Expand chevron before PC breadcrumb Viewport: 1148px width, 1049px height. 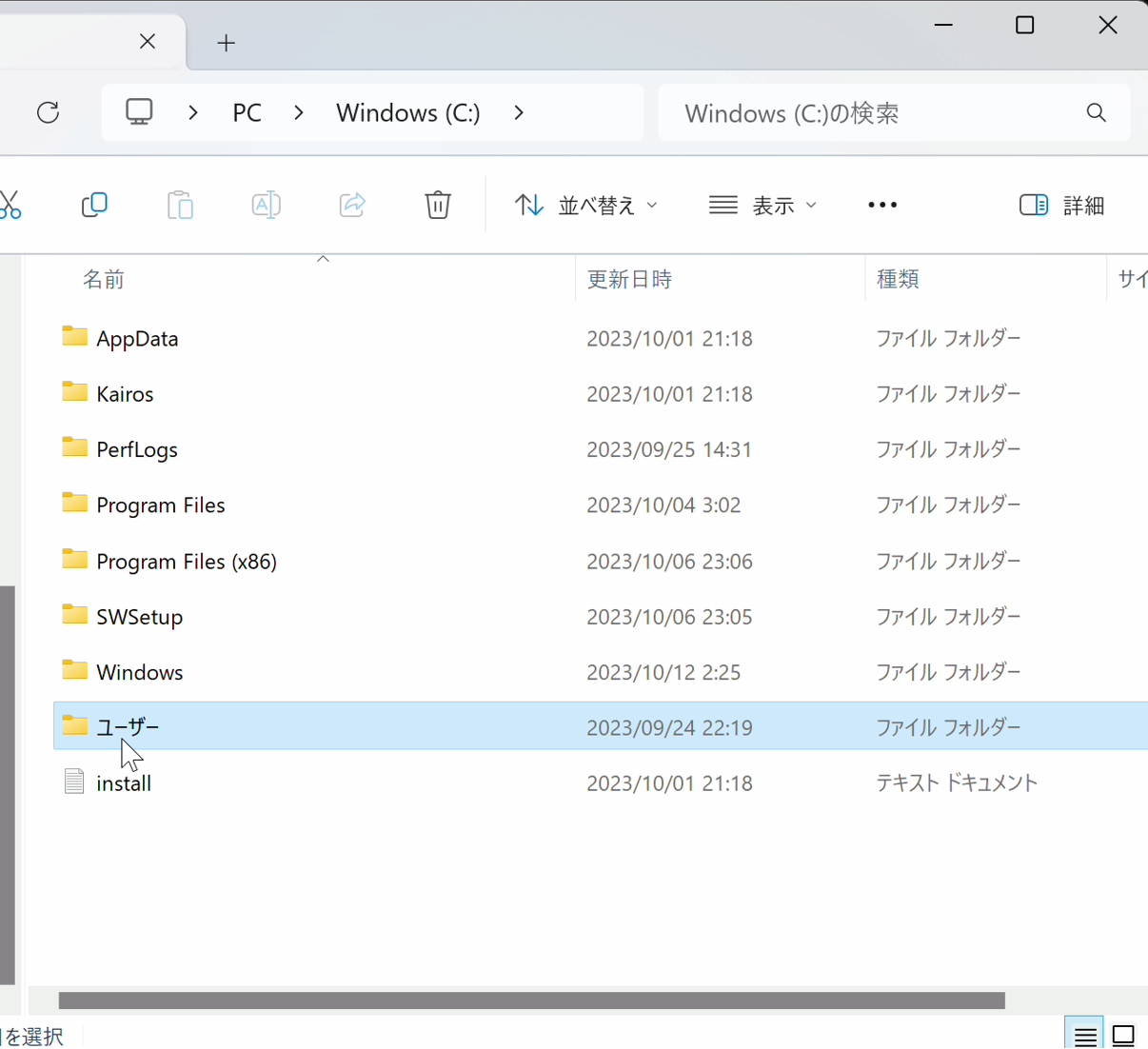(x=193, y=112)
